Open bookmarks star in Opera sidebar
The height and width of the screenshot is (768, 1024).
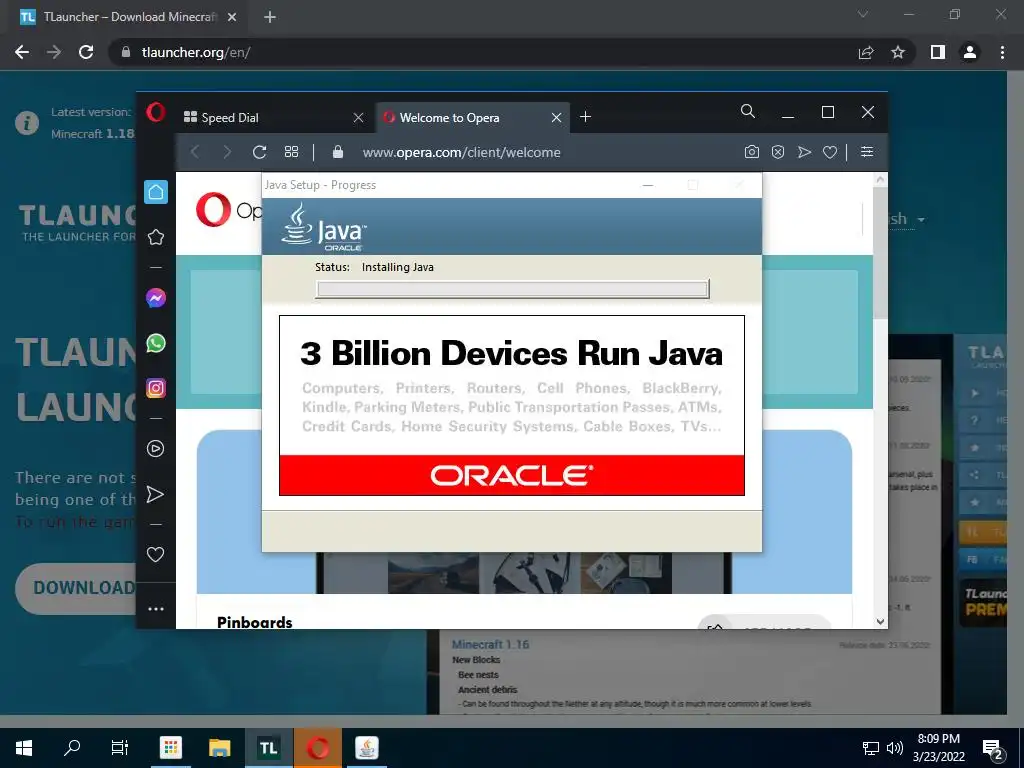[x=155, y=237]
